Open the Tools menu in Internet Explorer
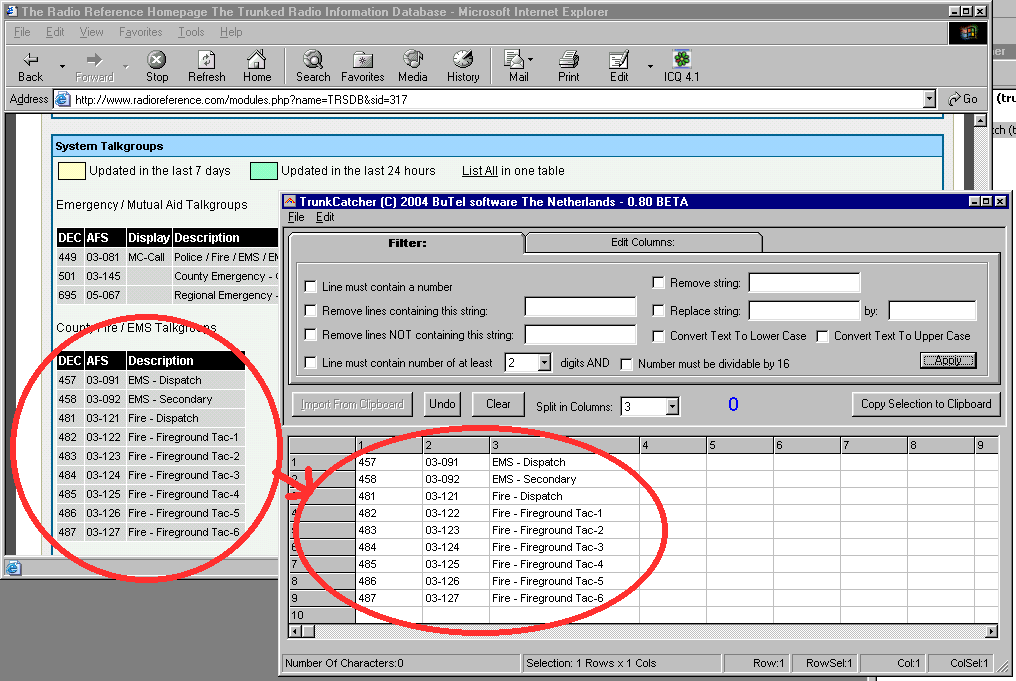Viewport: 1016px width, 681px height. (x=191, y=32)
